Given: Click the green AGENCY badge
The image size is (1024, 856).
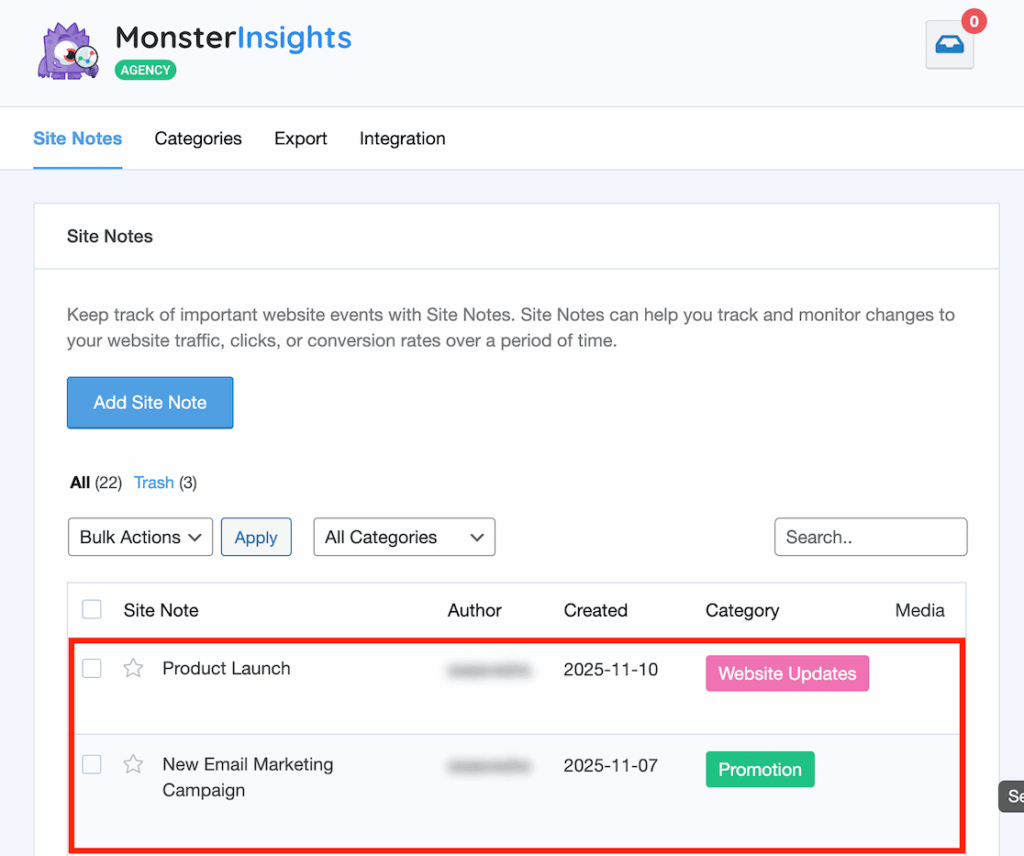Looking at the screenshot, I should 145,70.
